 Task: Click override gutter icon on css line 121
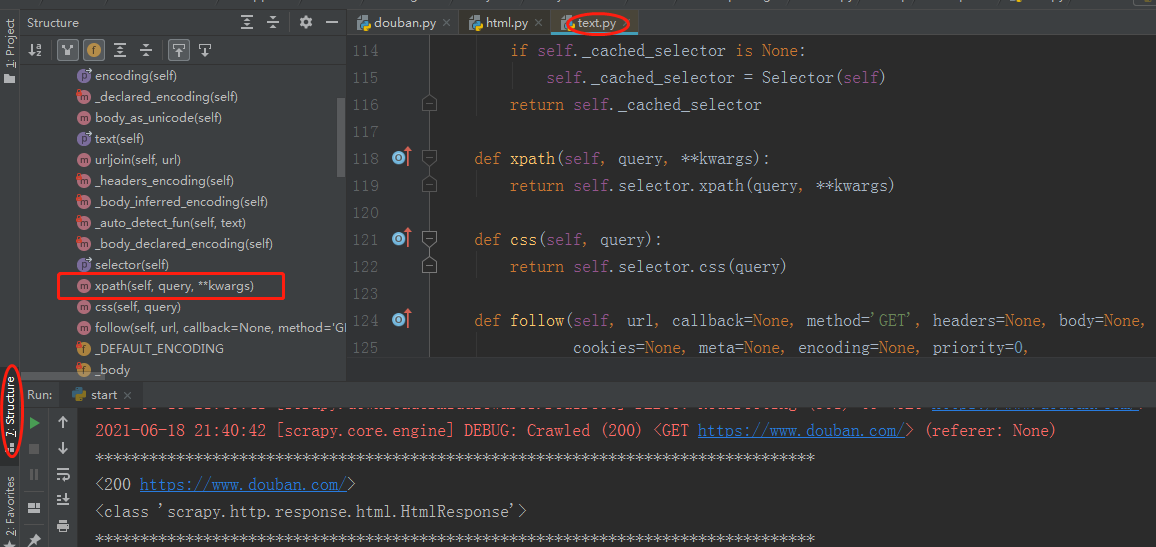402,239
